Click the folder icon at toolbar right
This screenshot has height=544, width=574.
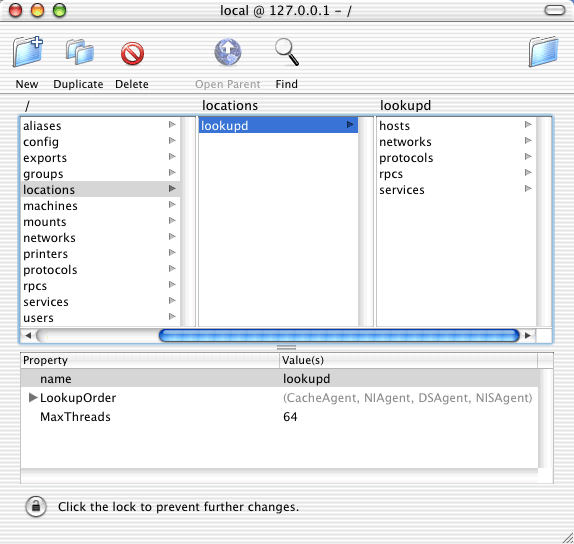[543, 52]
